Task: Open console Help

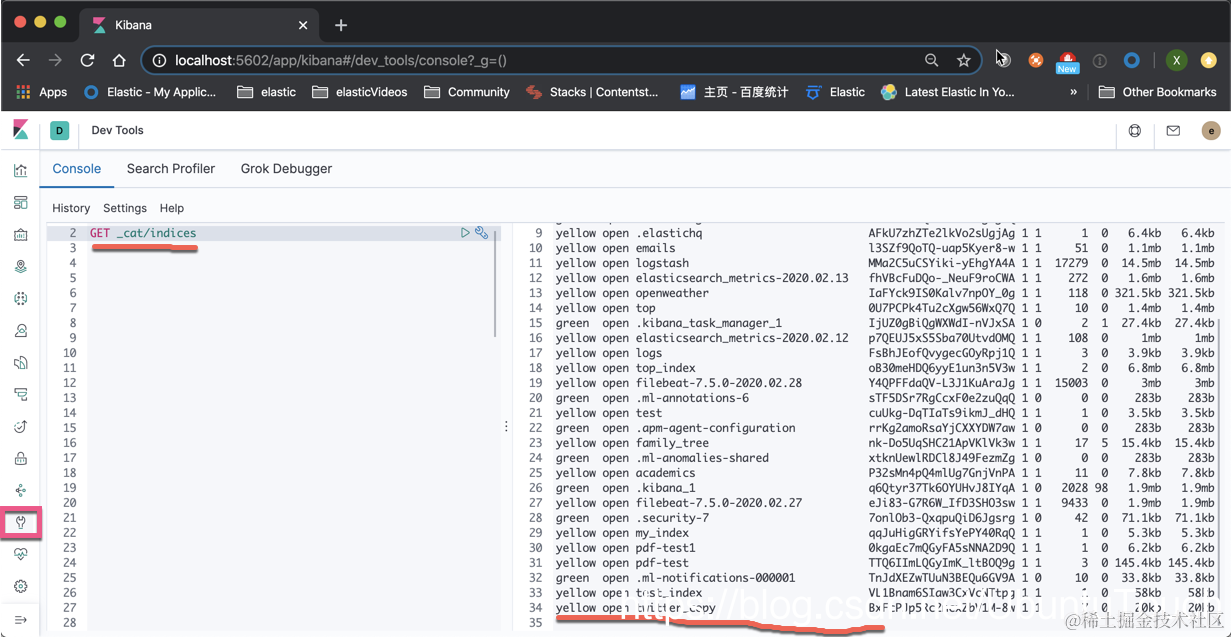Action: tap(172, 208)
